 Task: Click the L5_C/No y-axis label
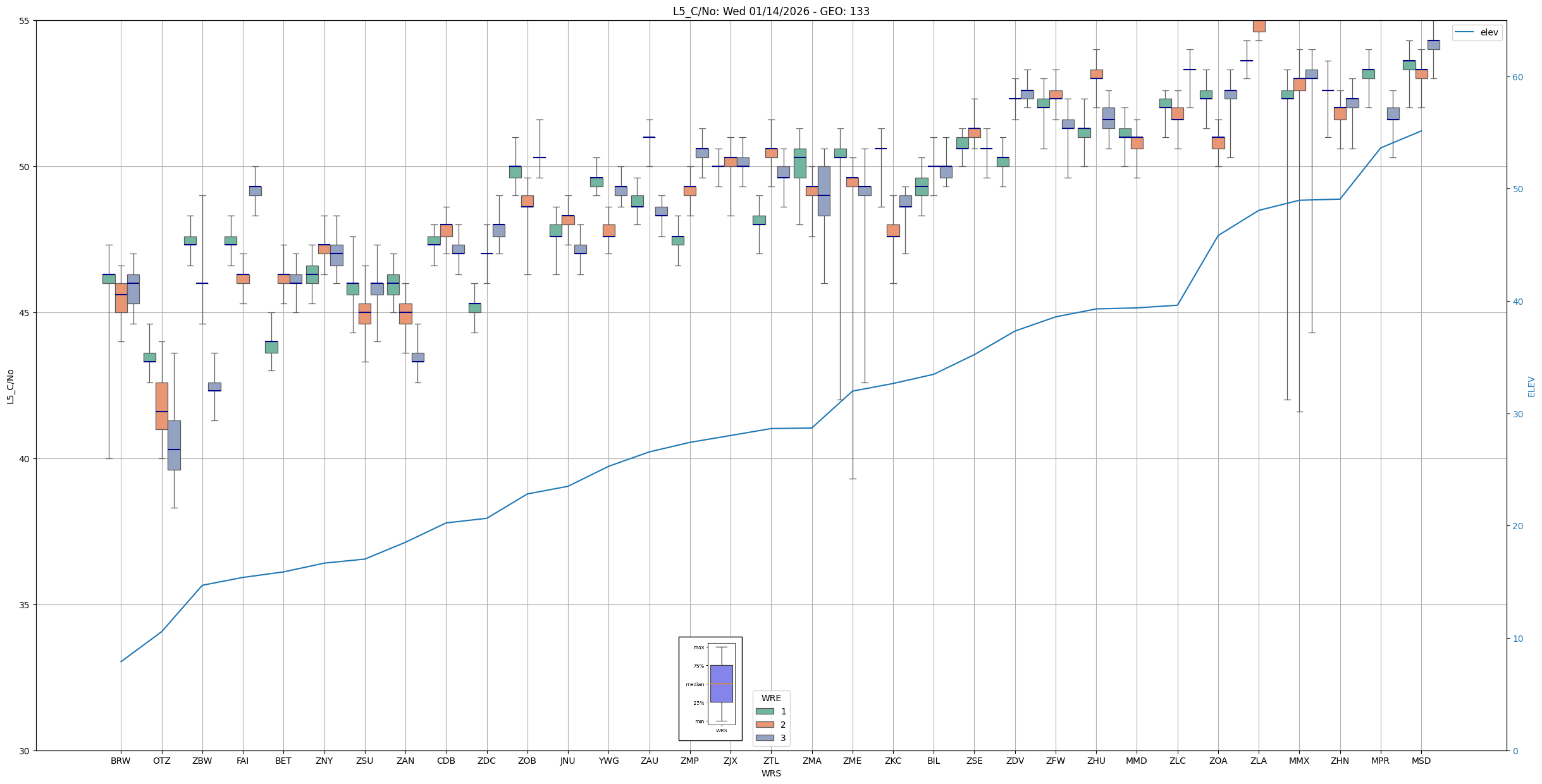point(10,387)
